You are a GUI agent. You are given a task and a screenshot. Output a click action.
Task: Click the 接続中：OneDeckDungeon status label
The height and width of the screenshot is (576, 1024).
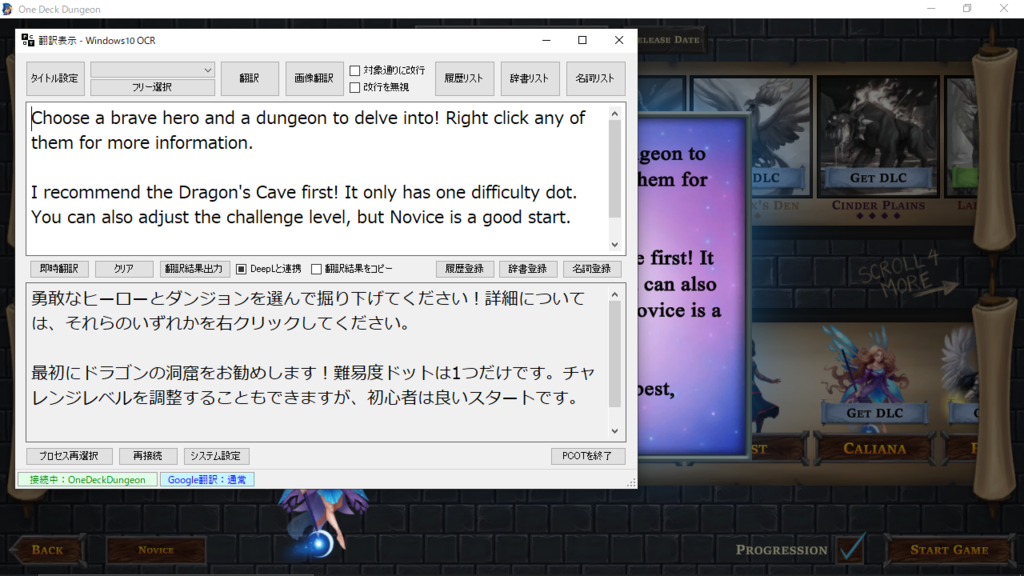pos(88,479)
